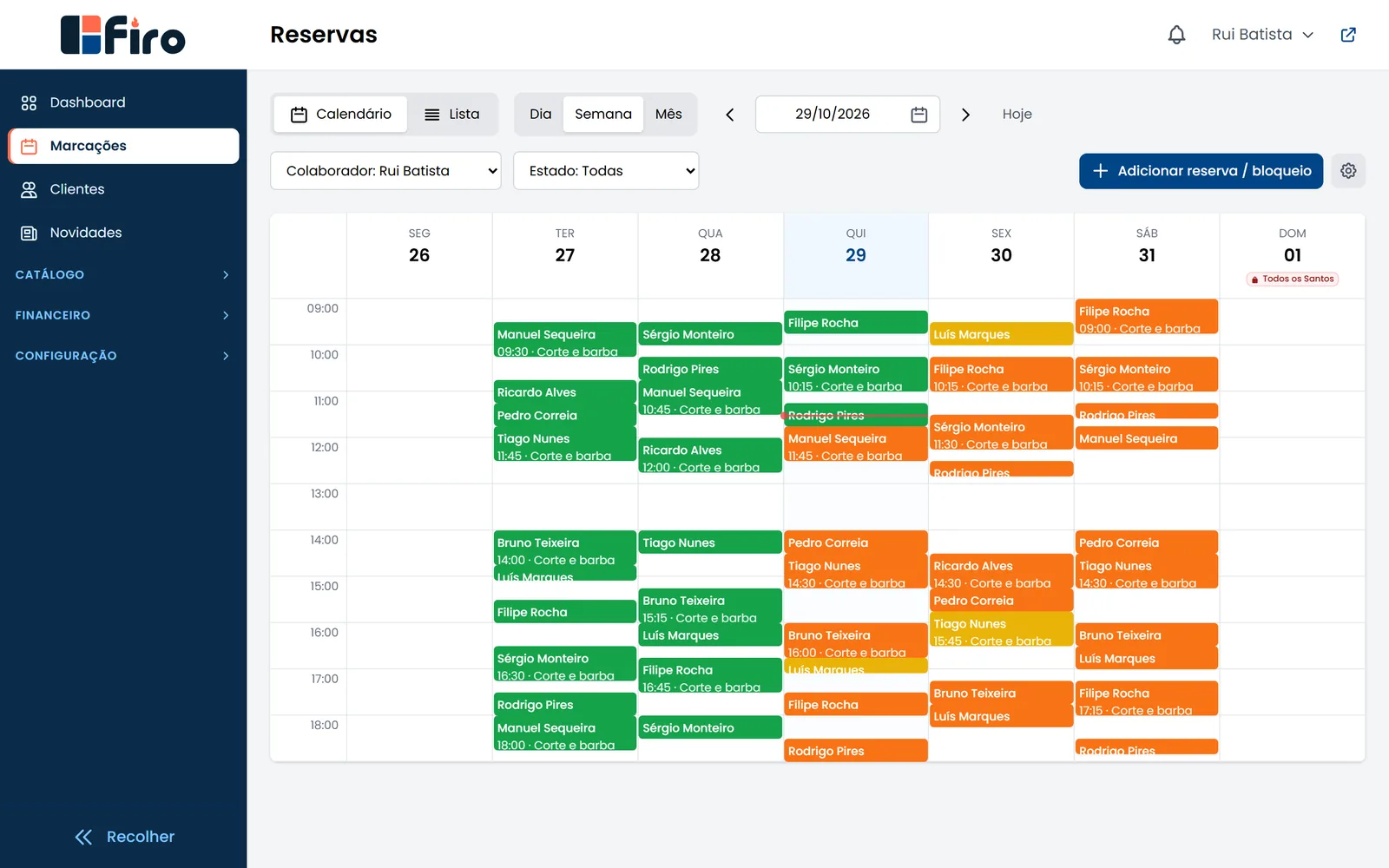
Task: Click the Hoje button
Action: click(1017, 115)
